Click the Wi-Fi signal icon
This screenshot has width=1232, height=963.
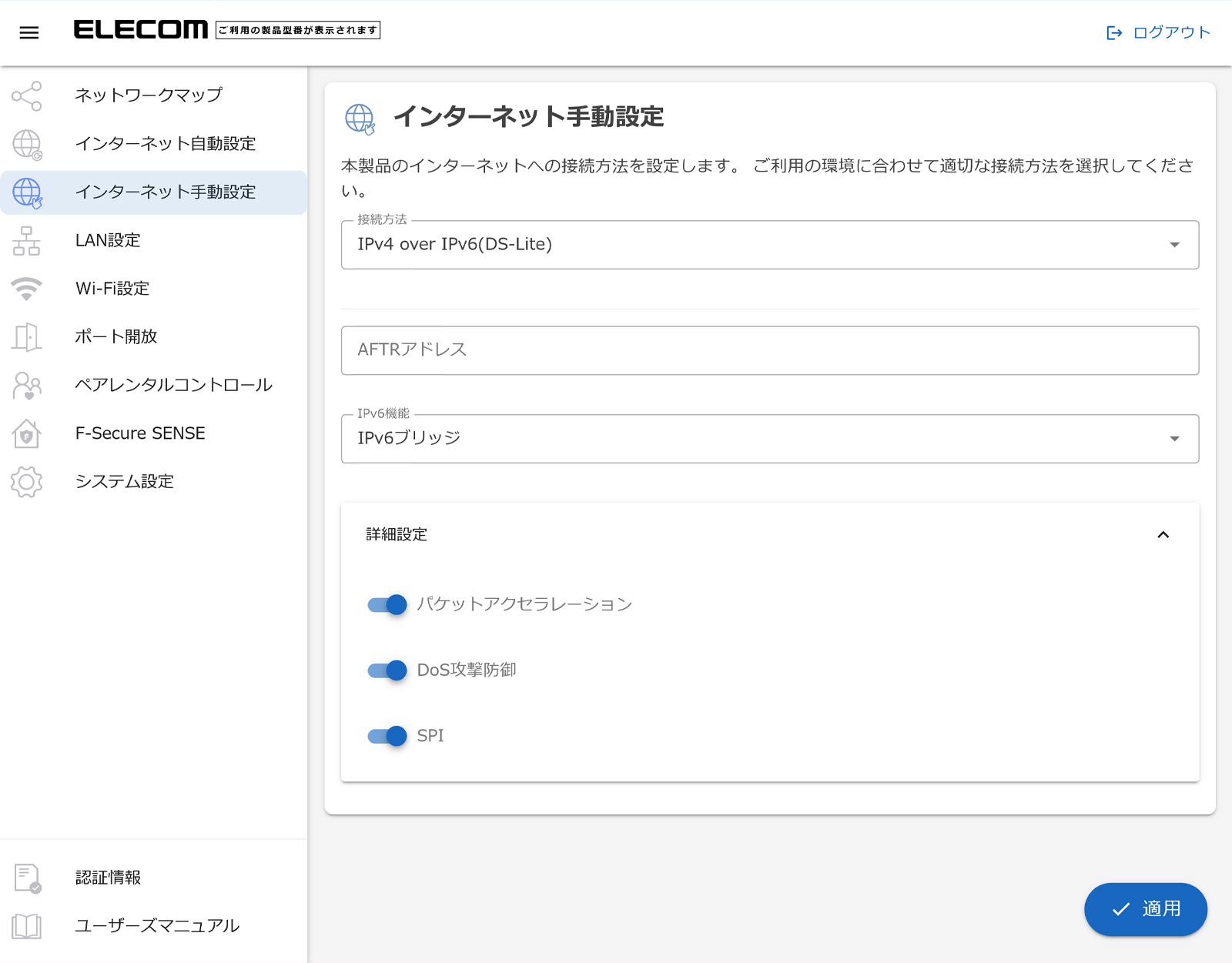(x=27, y=289)
